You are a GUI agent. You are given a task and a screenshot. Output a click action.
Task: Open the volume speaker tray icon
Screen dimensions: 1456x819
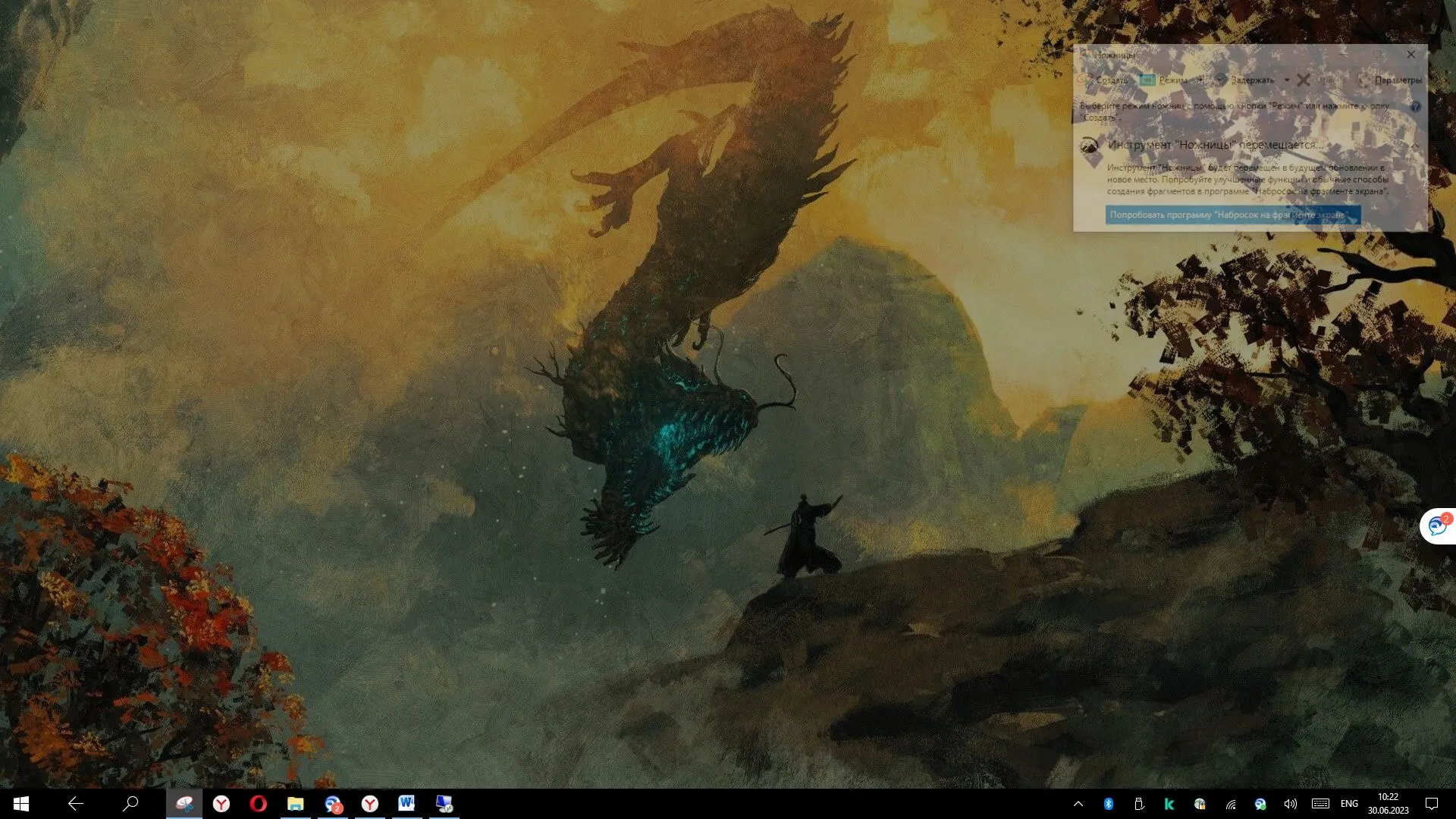click(1291, 804)
